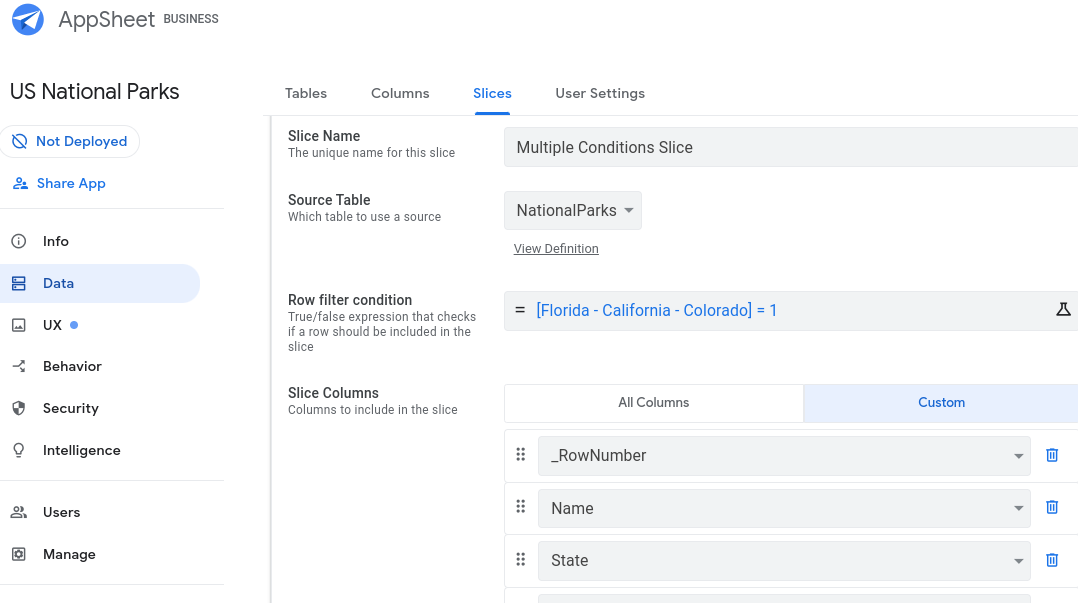Click the Security shield icon
Image resolution: width=1078 pixels, height=603 pixels.
coord(19,408)
